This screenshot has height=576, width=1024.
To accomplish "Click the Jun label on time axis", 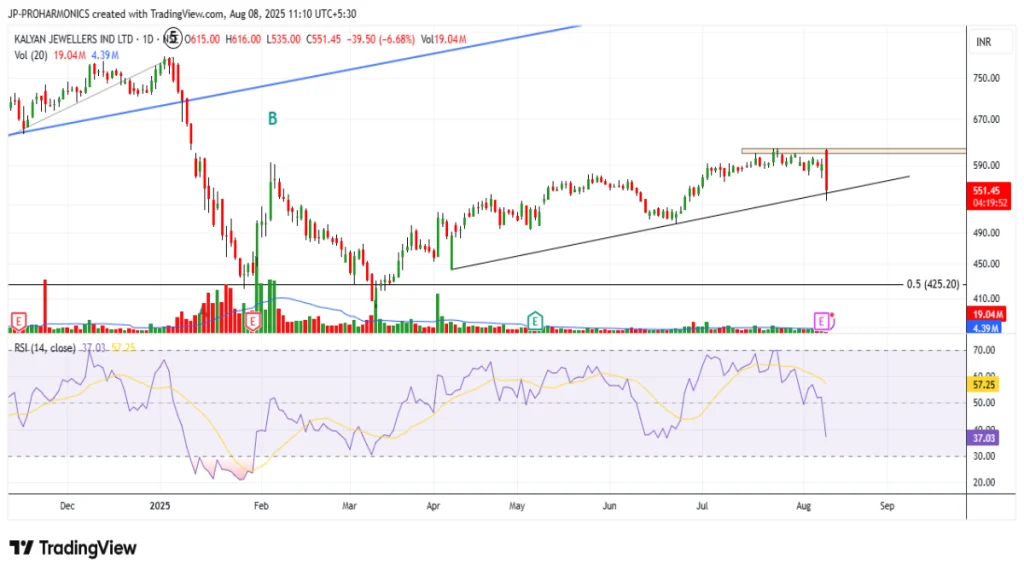I will (x=609, y=506).
